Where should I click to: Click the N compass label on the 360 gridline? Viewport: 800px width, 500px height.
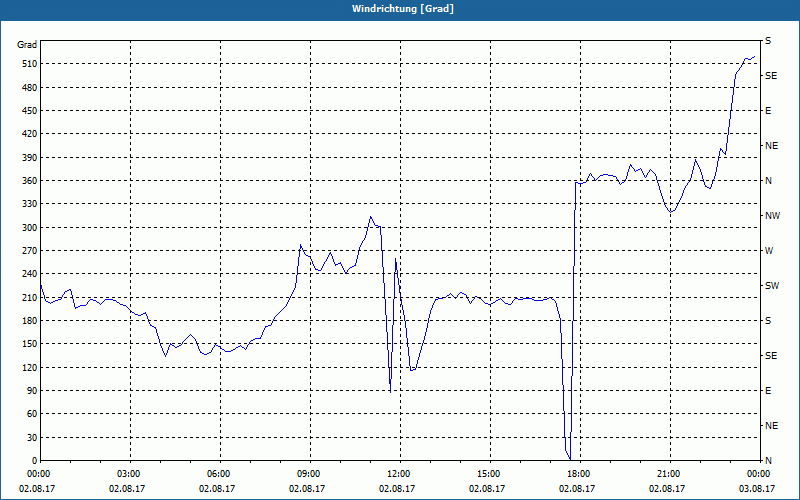coord(768,181)
